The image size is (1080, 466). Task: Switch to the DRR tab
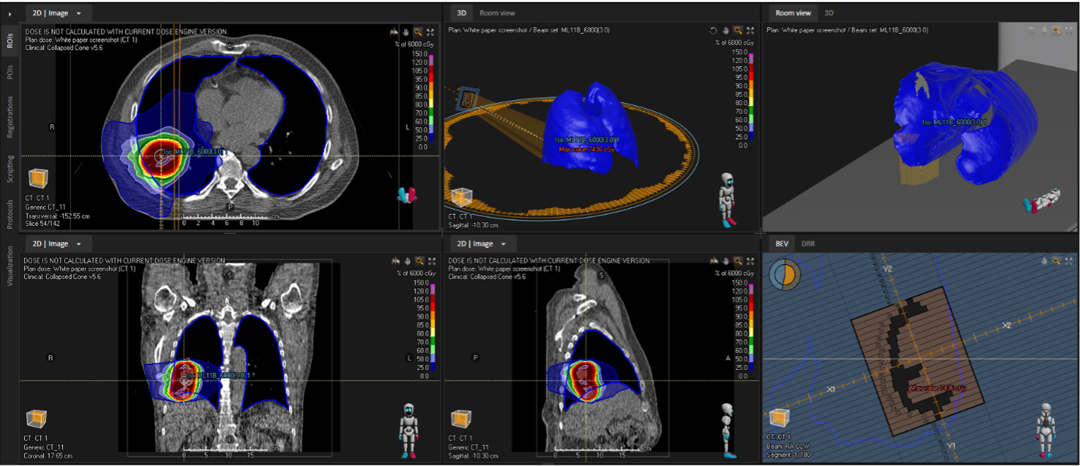(808, 243)
